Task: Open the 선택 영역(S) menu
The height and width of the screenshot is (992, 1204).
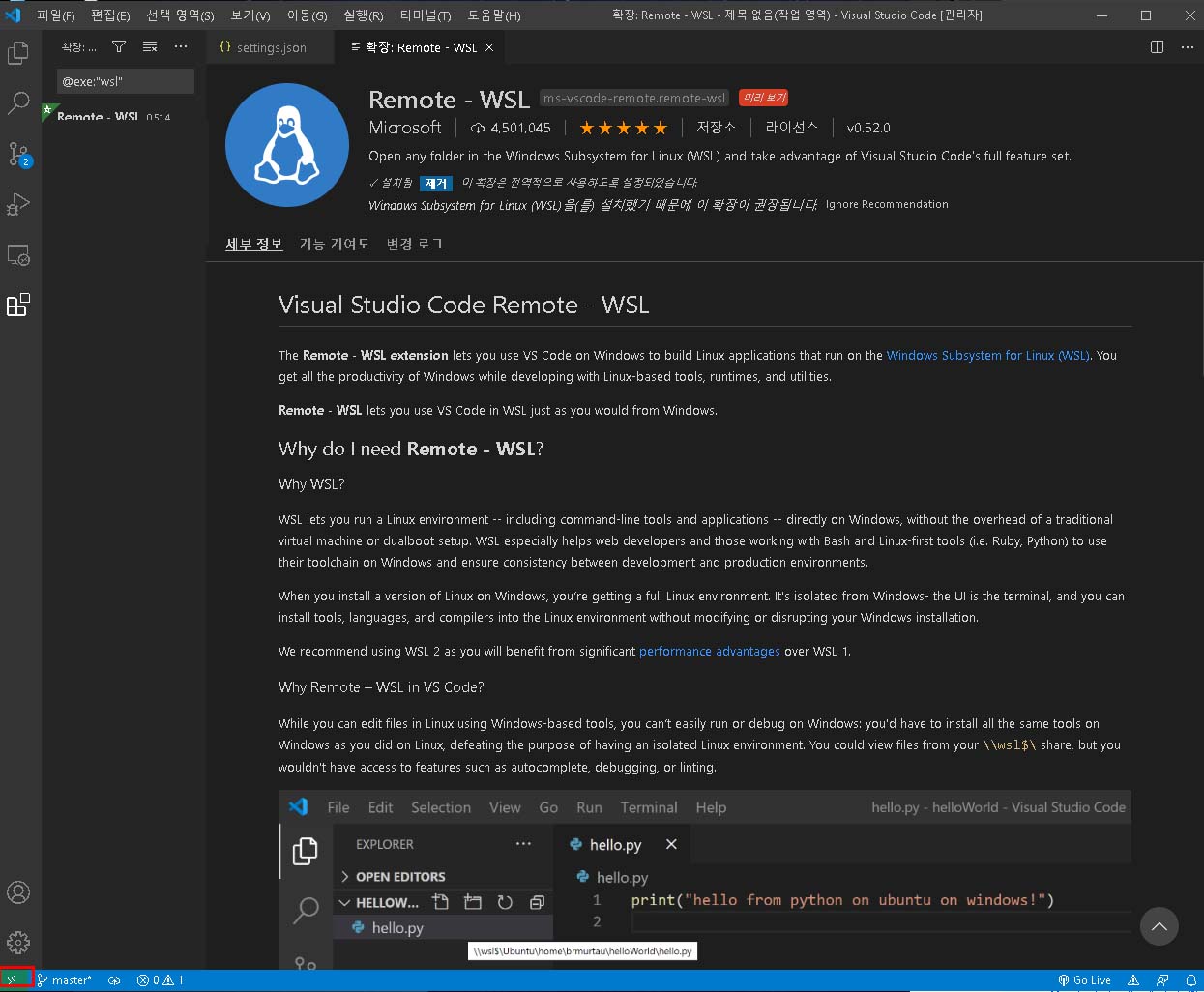Action: pyautogui.click(x=181, y=15)
